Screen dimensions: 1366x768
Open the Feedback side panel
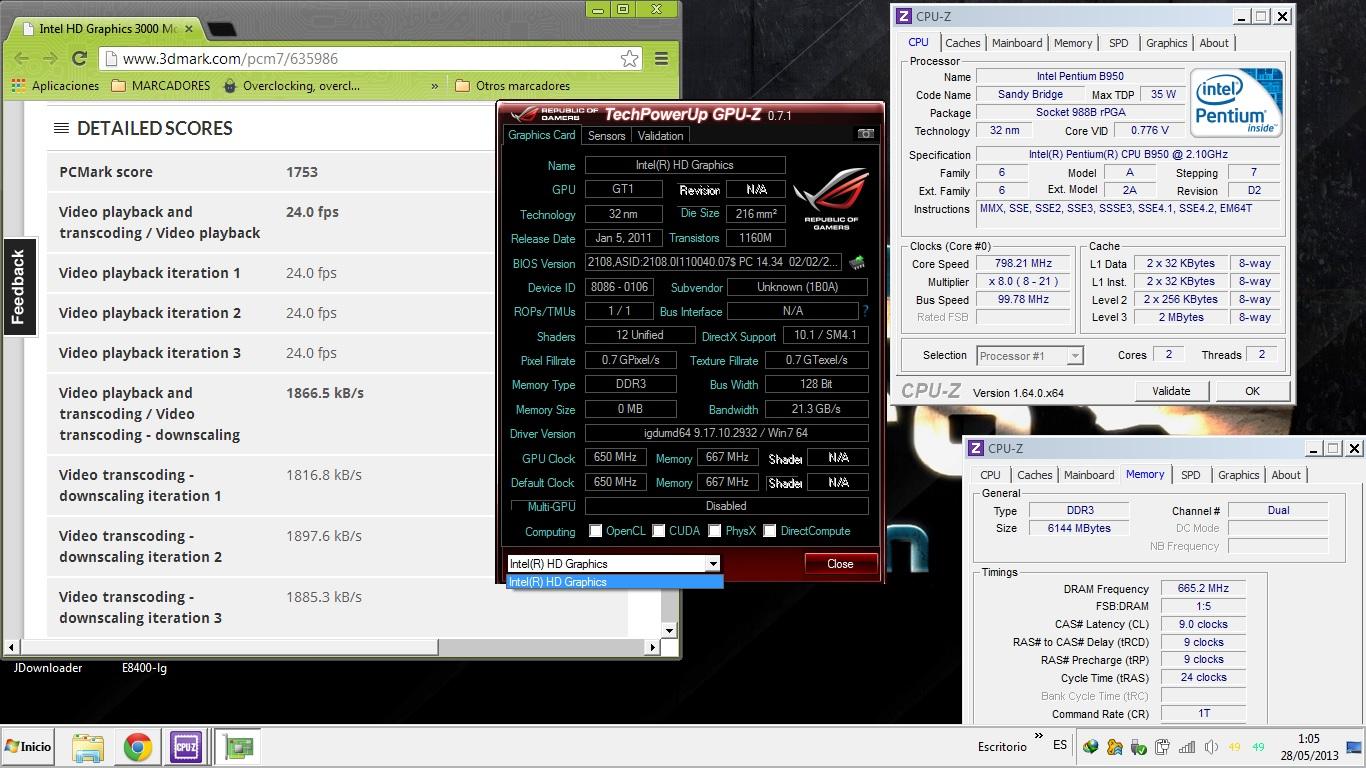coord(18,288)
